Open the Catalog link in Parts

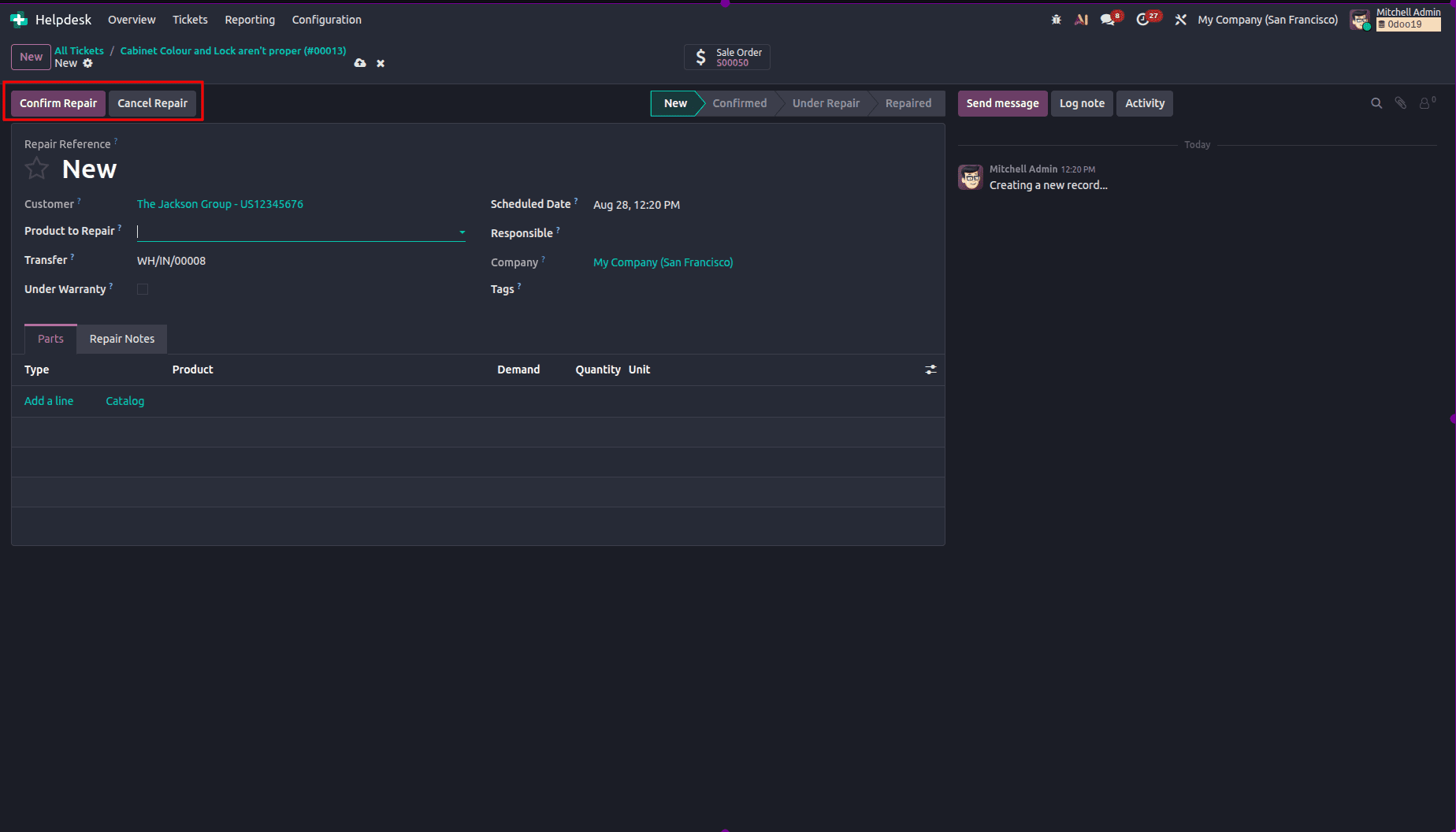pos(125,401)
